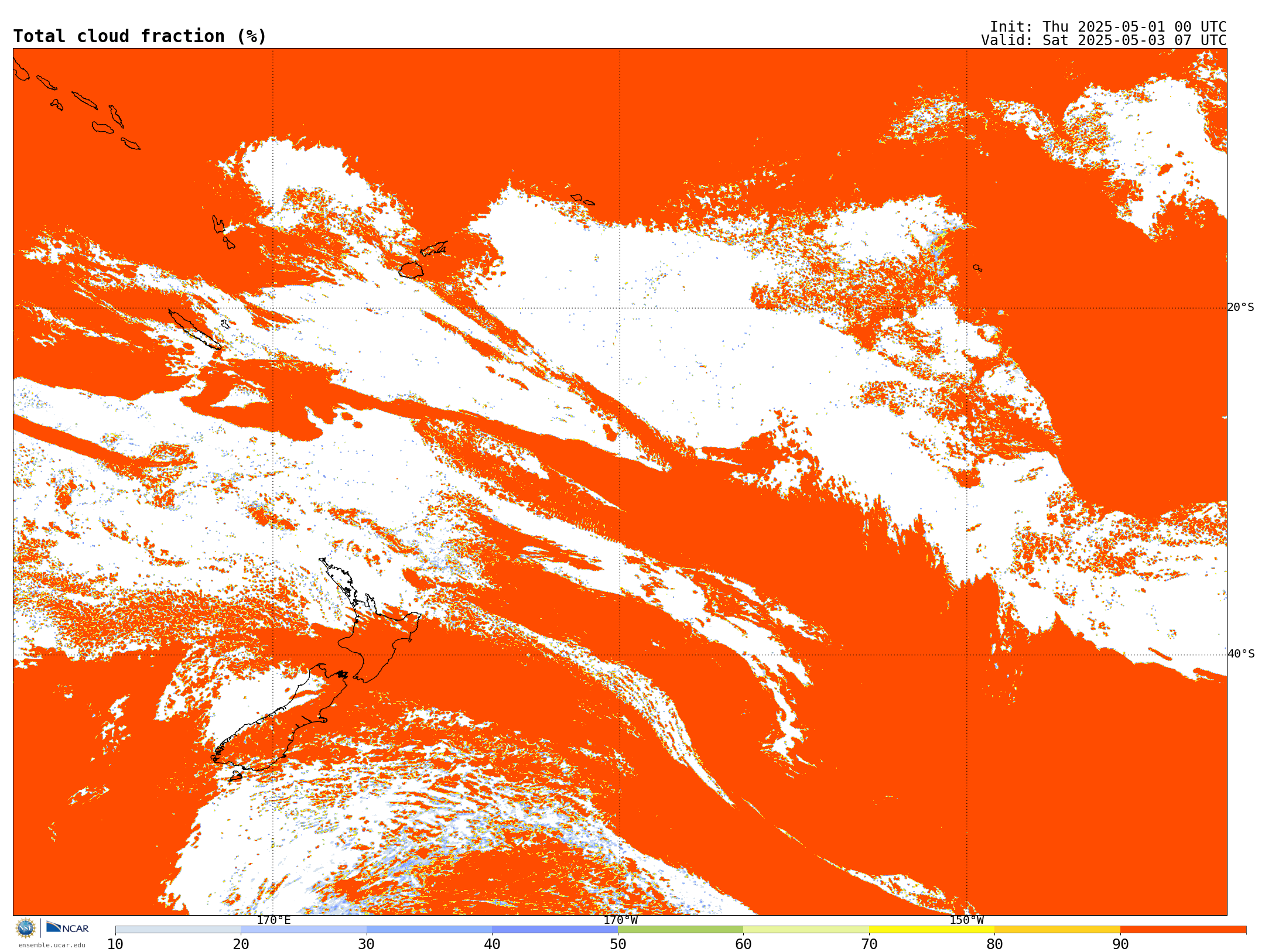Click colorbar tick label 10
This screenshot has width=1265, height=952.
click(x=115, y=944)
